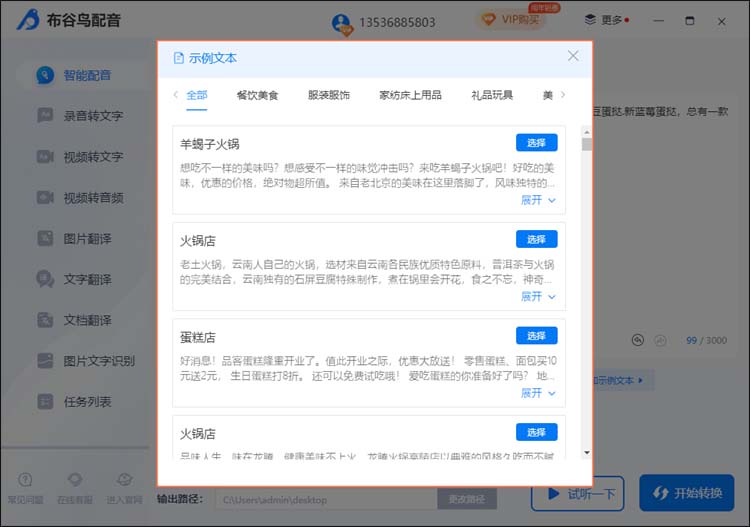Click the 蛋糕店 title
Viewport: 750px width, 527px height.
(198, 337)
